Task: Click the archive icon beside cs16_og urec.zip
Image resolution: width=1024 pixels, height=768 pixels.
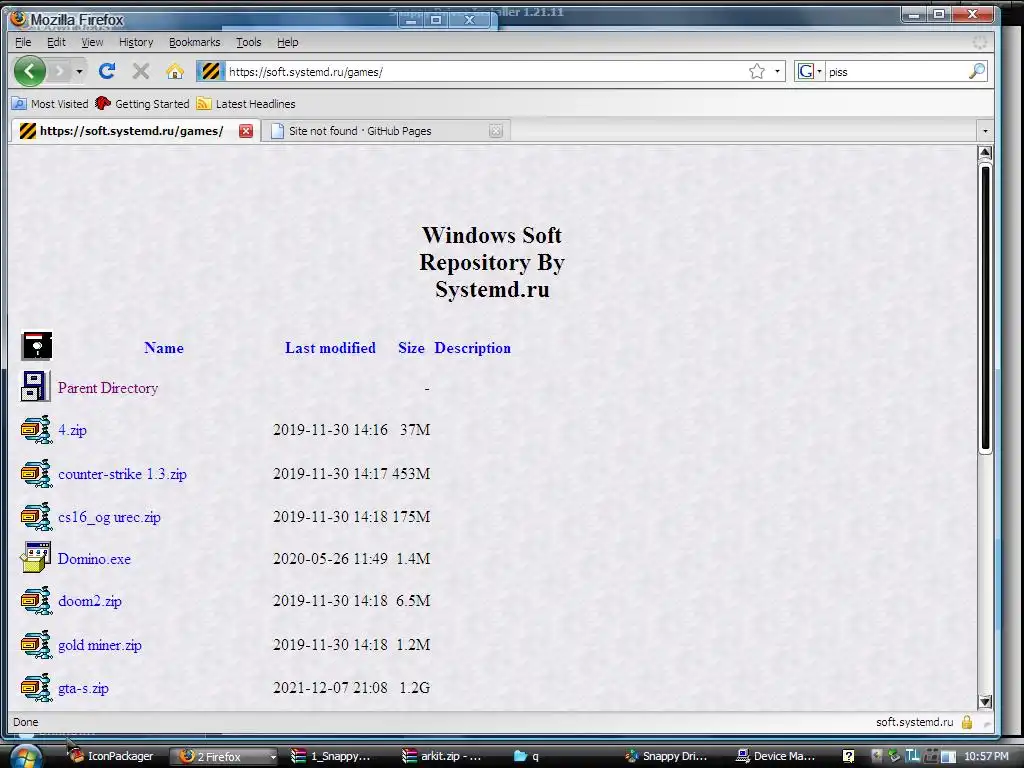Action: tap(36, 517)
